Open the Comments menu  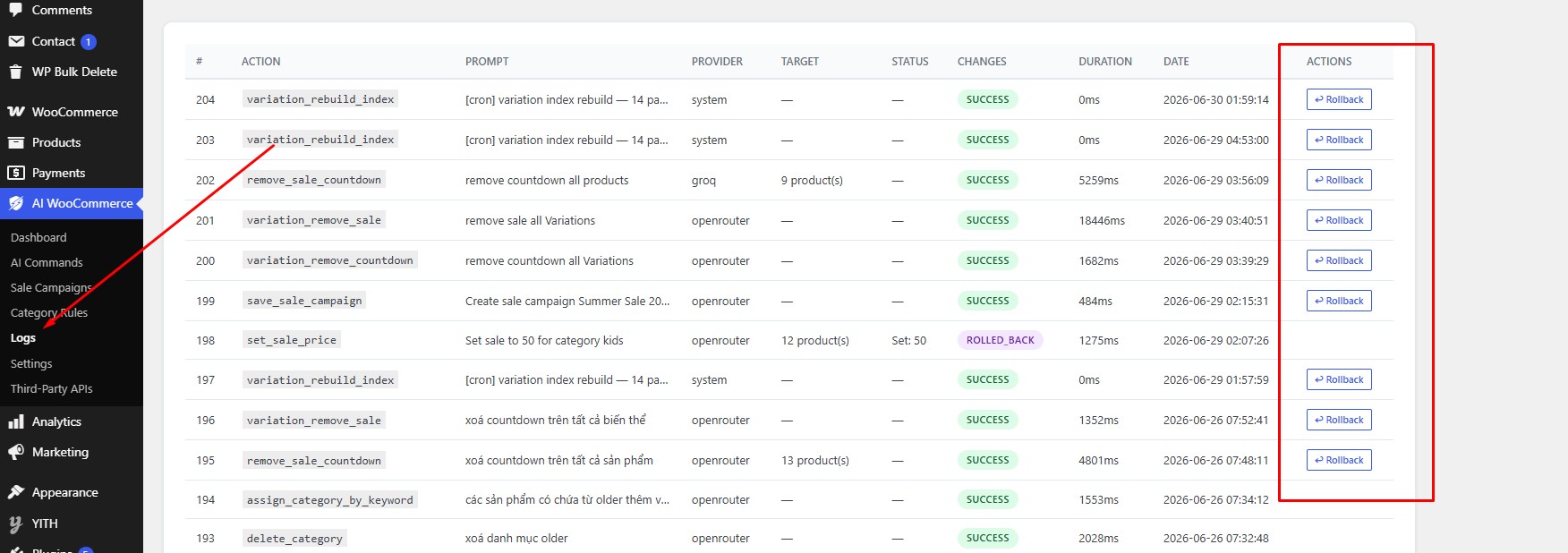(62, 10)
